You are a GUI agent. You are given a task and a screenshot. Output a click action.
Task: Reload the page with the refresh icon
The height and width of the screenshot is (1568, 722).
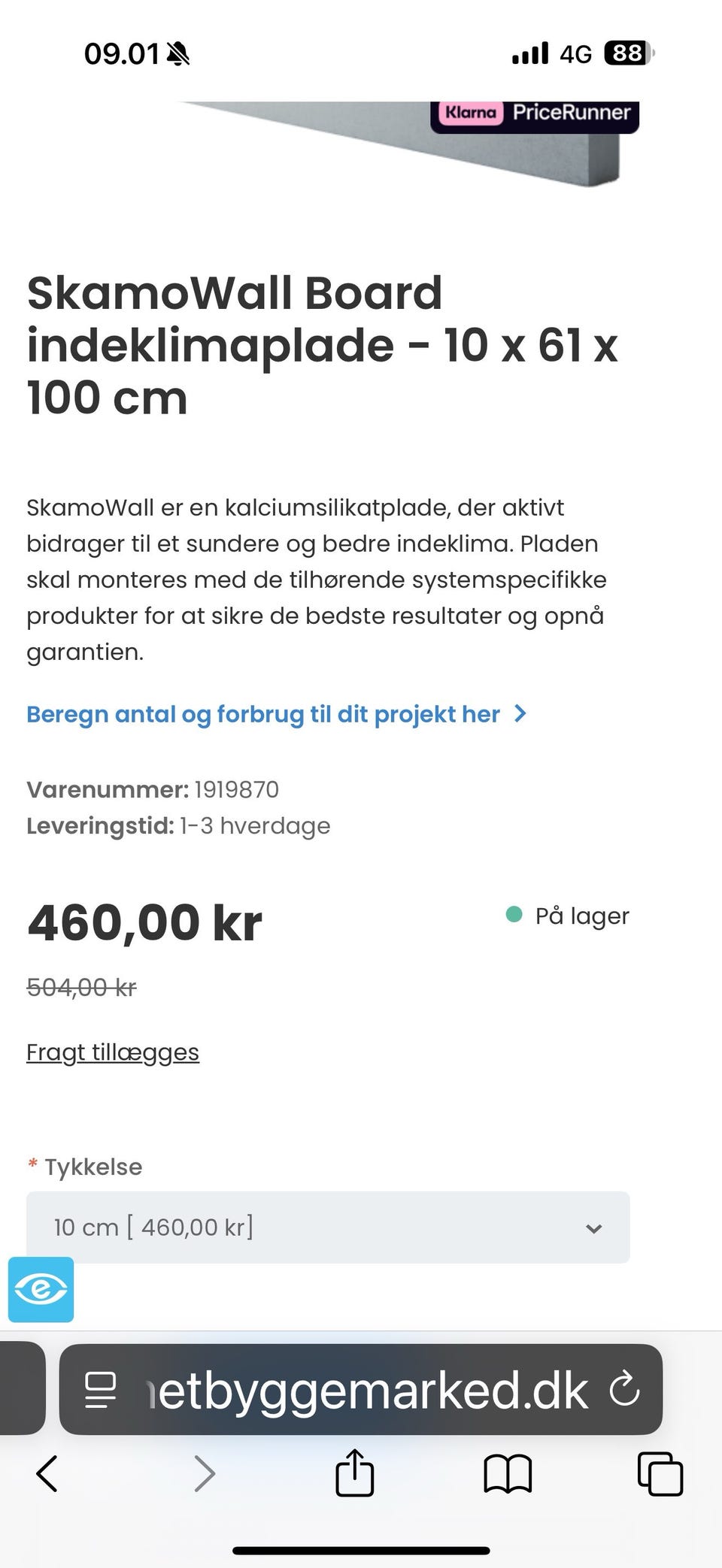[624, 1389]
